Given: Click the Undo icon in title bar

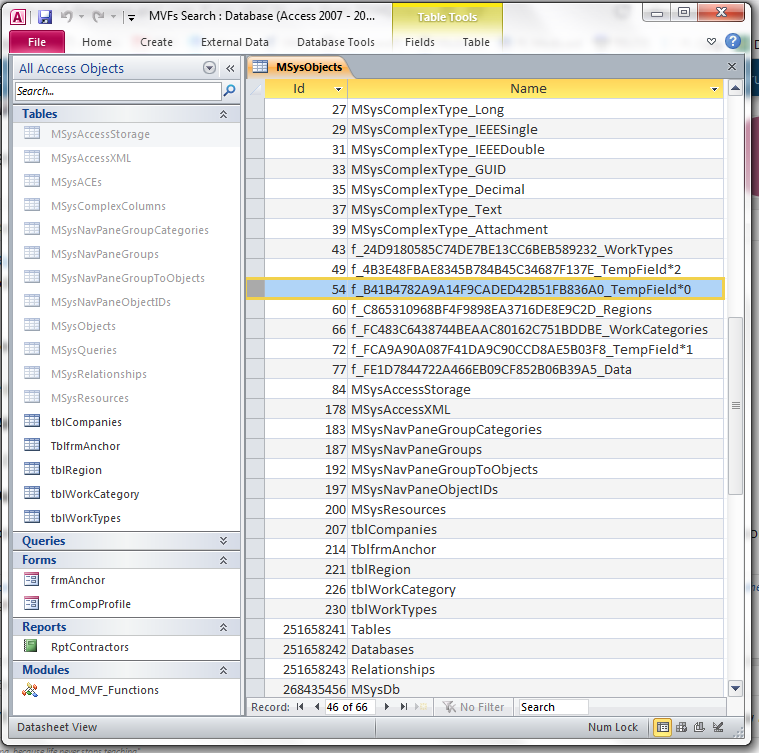Looking at the screenshot, I should click(66, 17).
